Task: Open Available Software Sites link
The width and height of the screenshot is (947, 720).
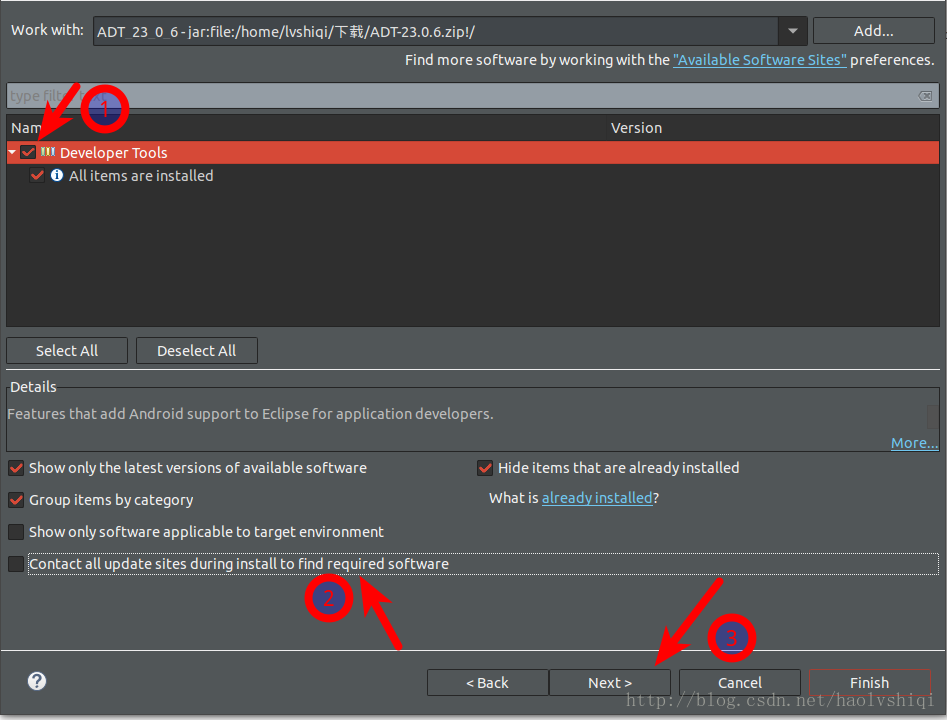Action: coord(760,60)
